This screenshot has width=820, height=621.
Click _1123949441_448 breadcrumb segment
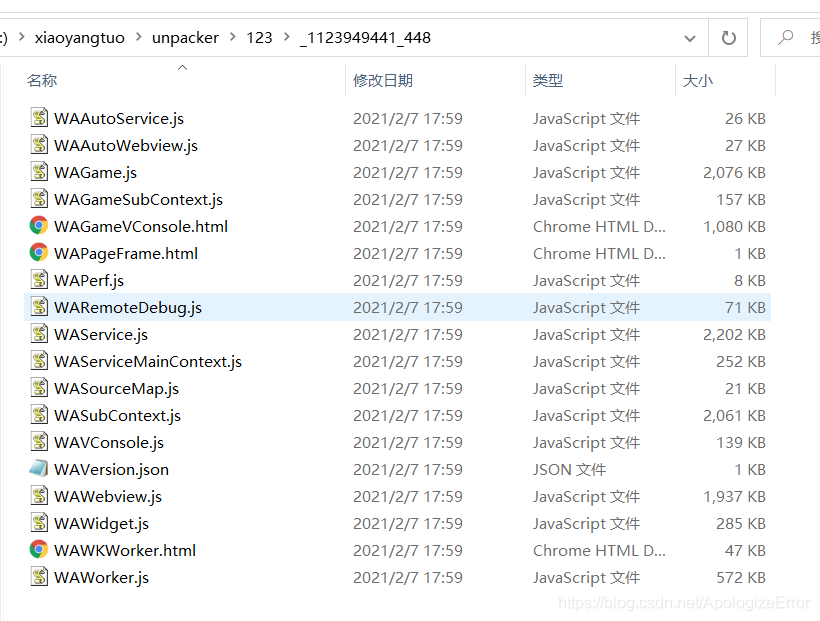coord(366,38)
